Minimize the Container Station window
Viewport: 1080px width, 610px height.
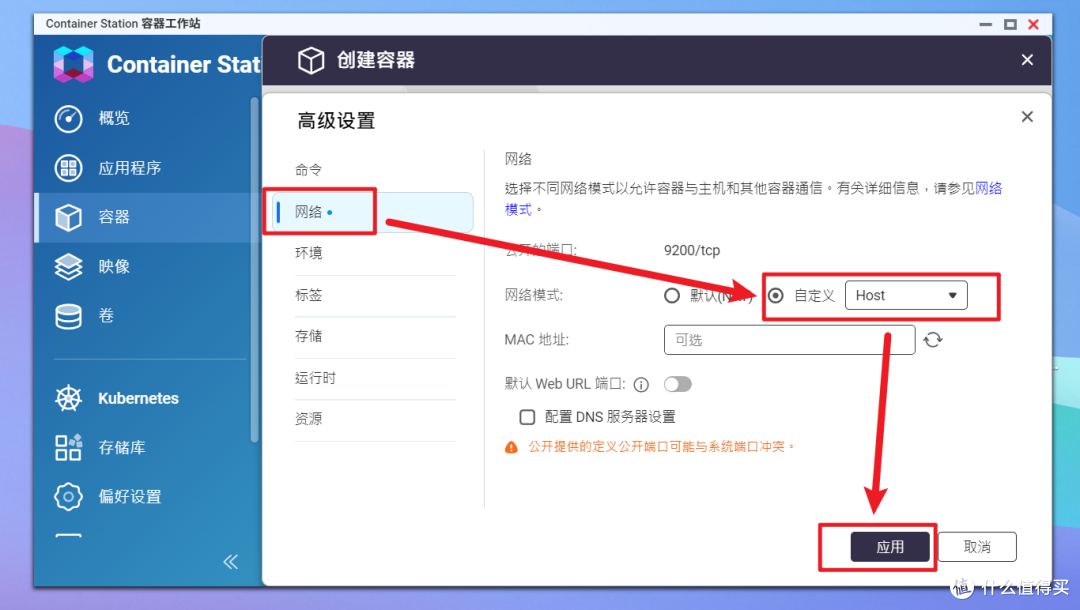click(986, 24)
